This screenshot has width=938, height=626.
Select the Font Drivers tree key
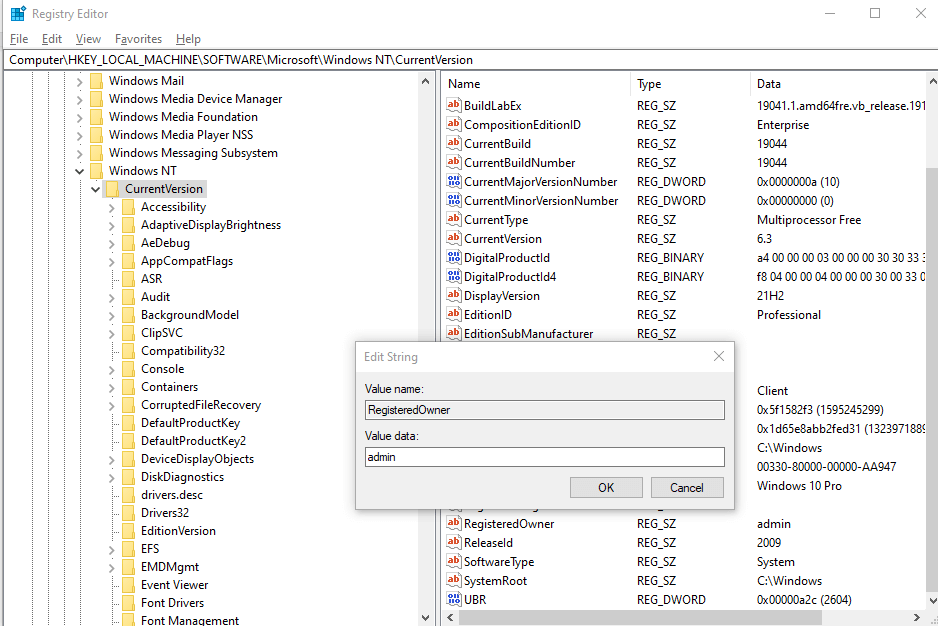172,603
